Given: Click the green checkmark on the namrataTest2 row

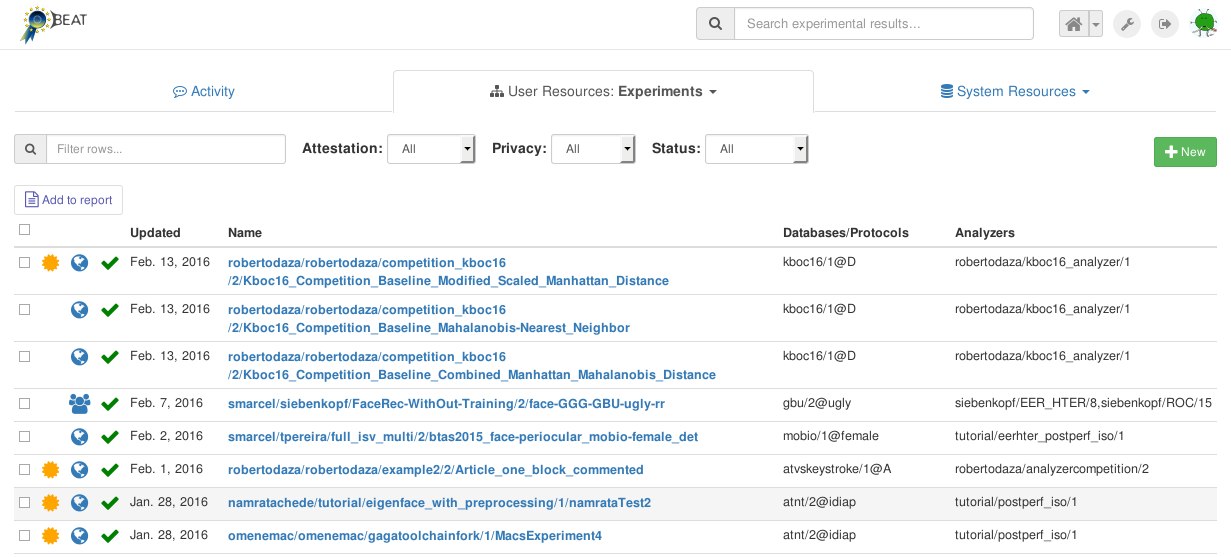Looking at the screenshot, I should click(110, 502).
